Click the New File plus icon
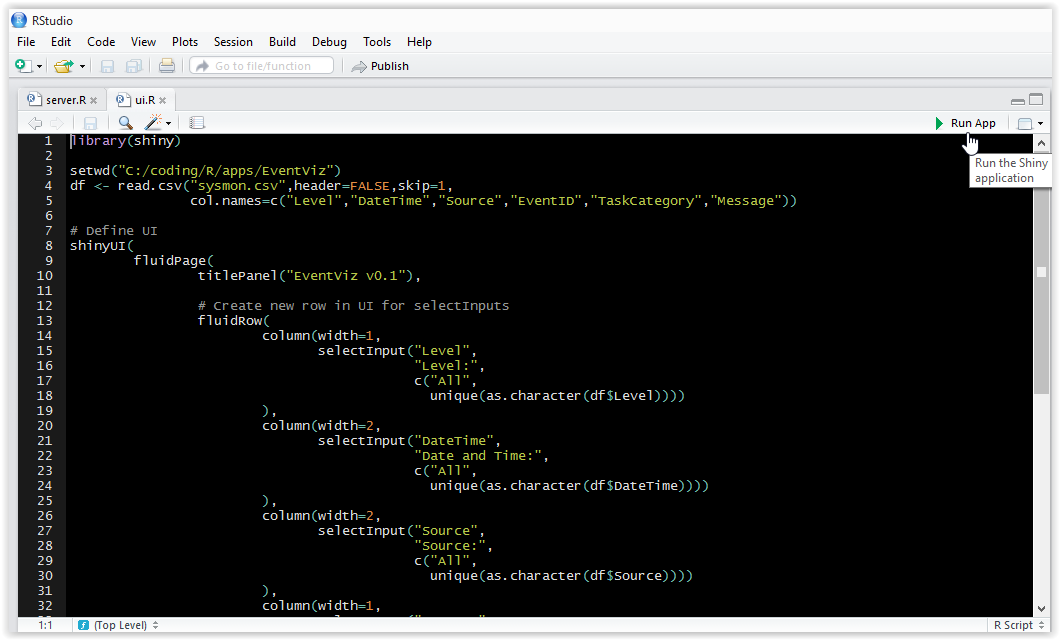Viewport: 1060px width, 640px height. point(23,66)
